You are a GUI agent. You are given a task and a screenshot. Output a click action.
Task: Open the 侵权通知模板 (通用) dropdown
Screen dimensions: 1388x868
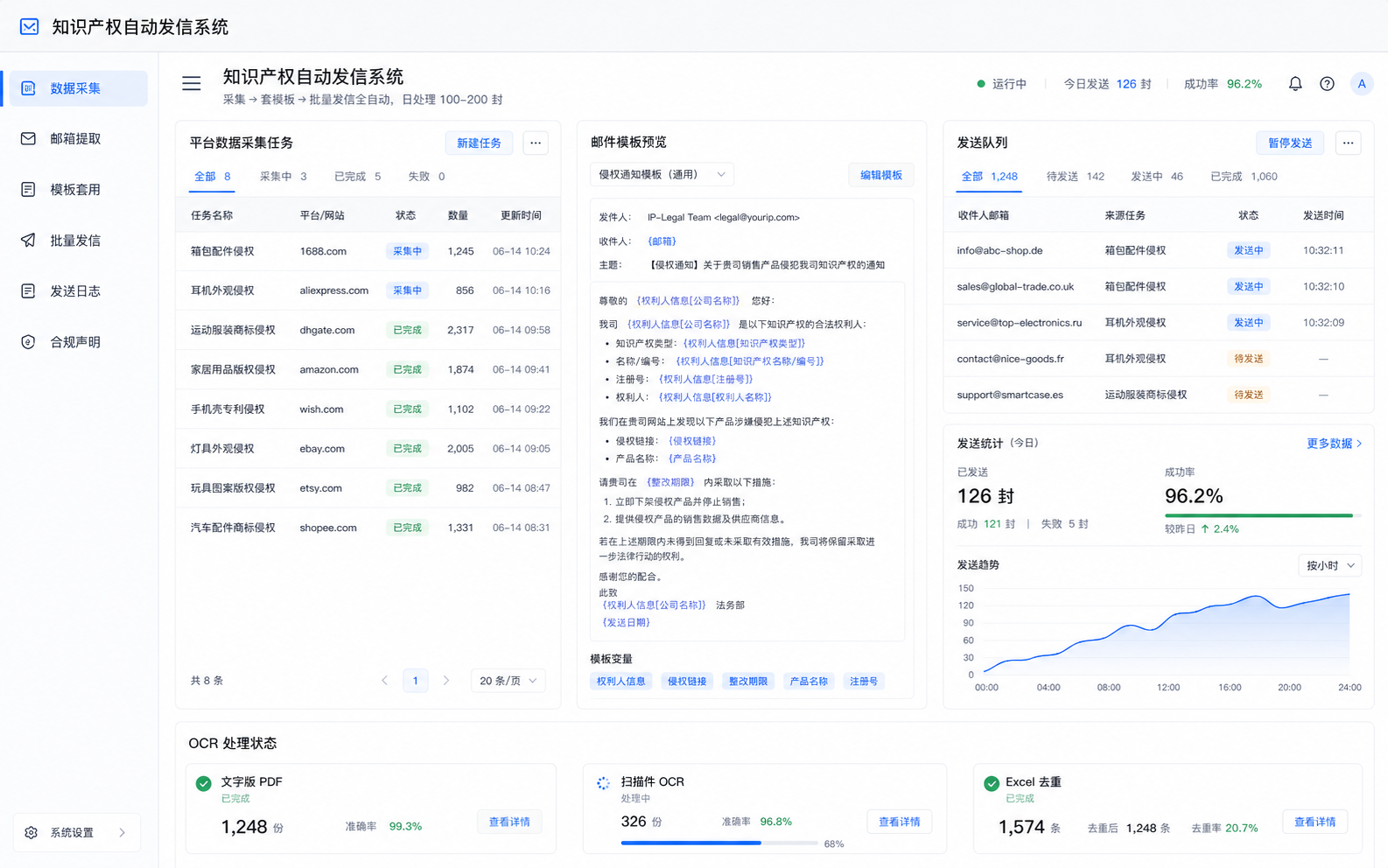662,175
